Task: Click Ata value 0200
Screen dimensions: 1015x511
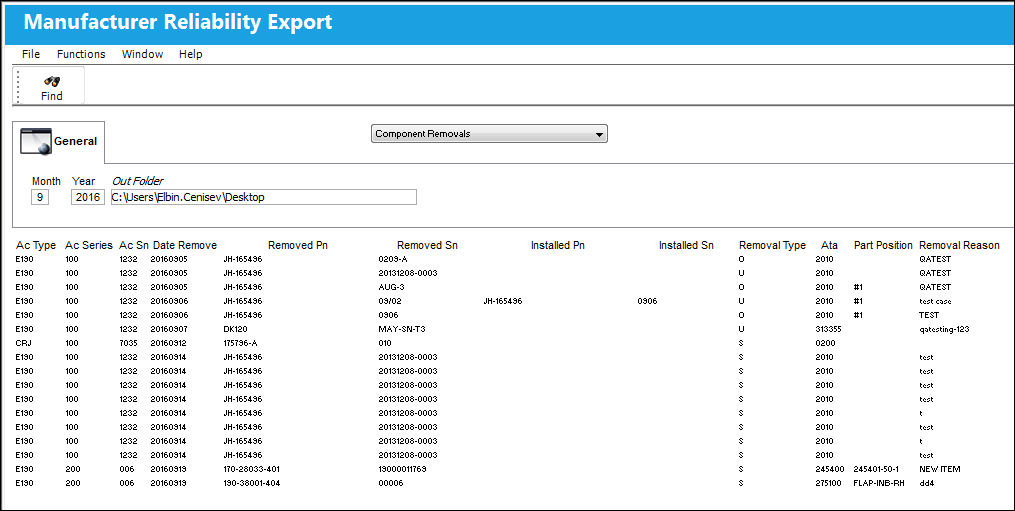Action: point(825,343)
